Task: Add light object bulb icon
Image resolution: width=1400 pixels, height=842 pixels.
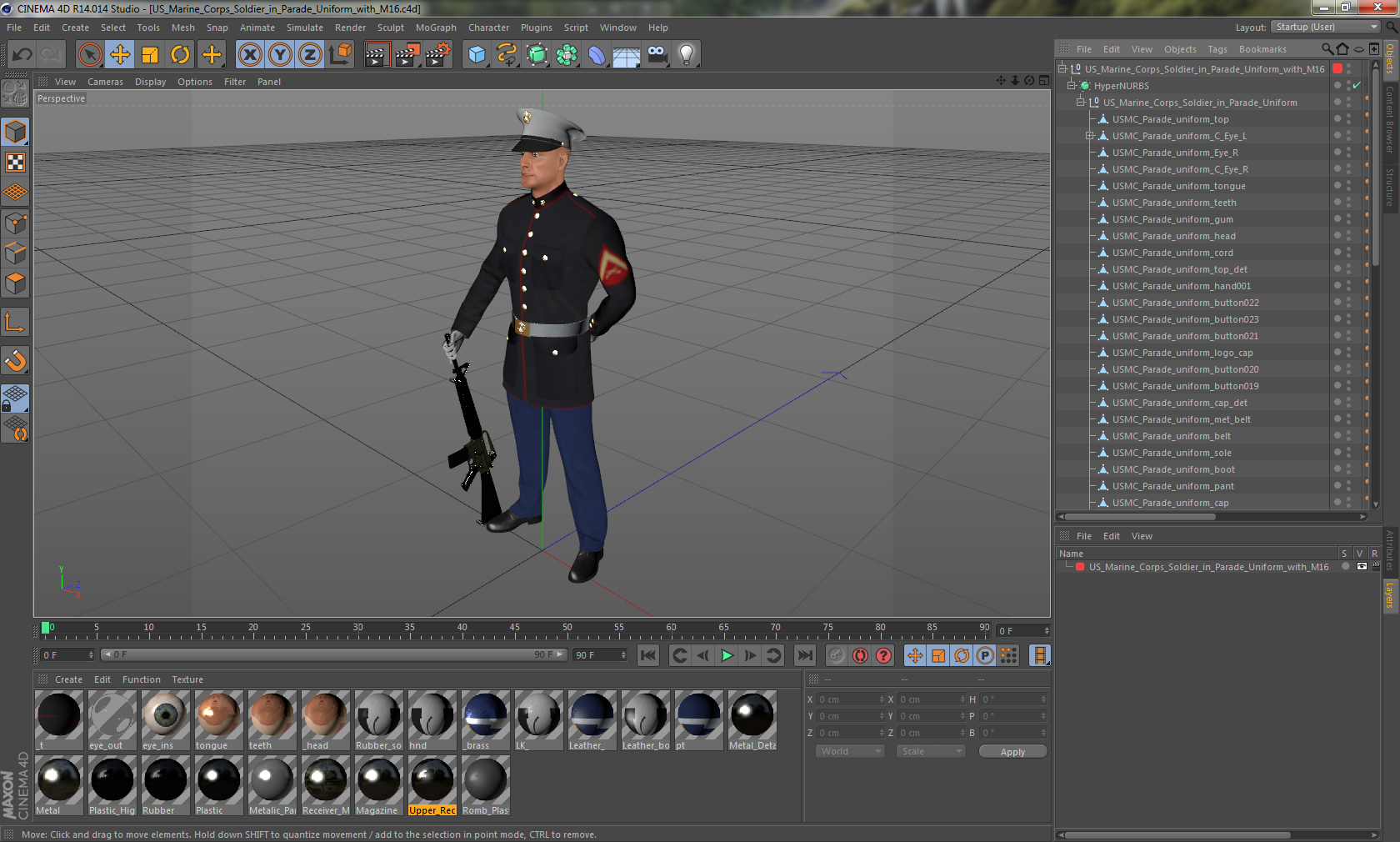Action: [687, 55]
